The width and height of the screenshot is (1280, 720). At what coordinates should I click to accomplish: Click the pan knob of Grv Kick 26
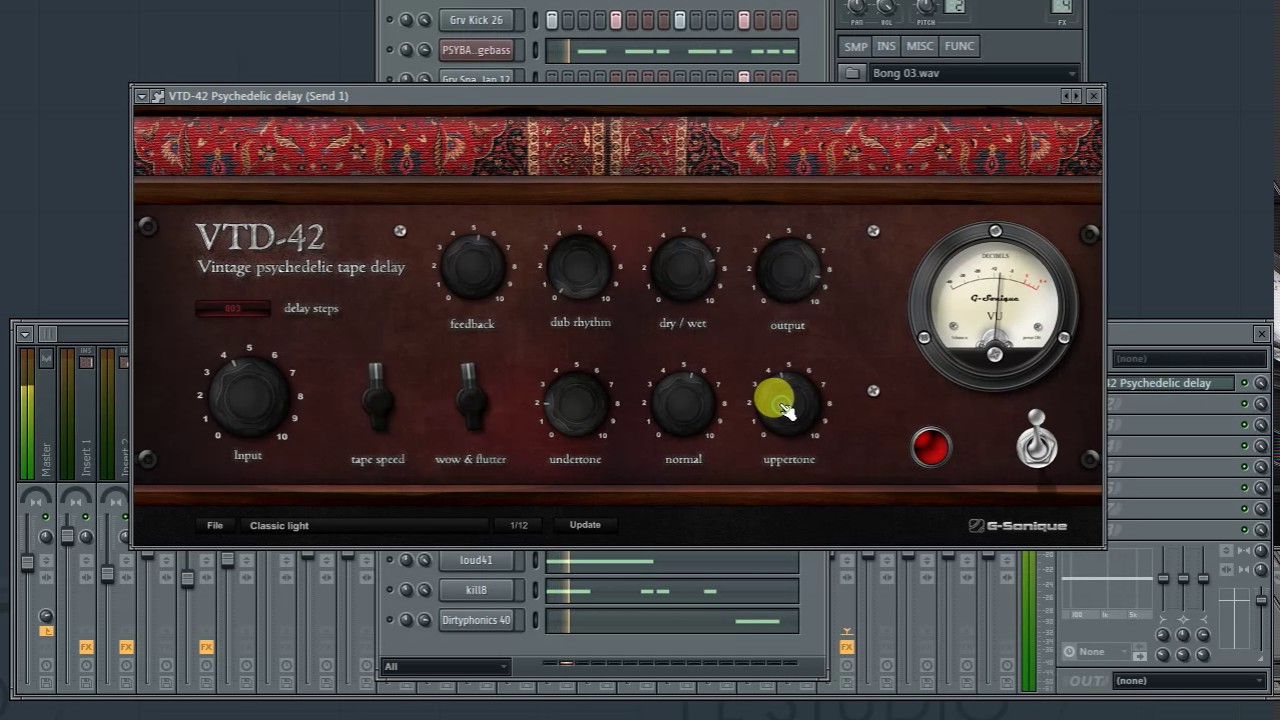(406, 20)
